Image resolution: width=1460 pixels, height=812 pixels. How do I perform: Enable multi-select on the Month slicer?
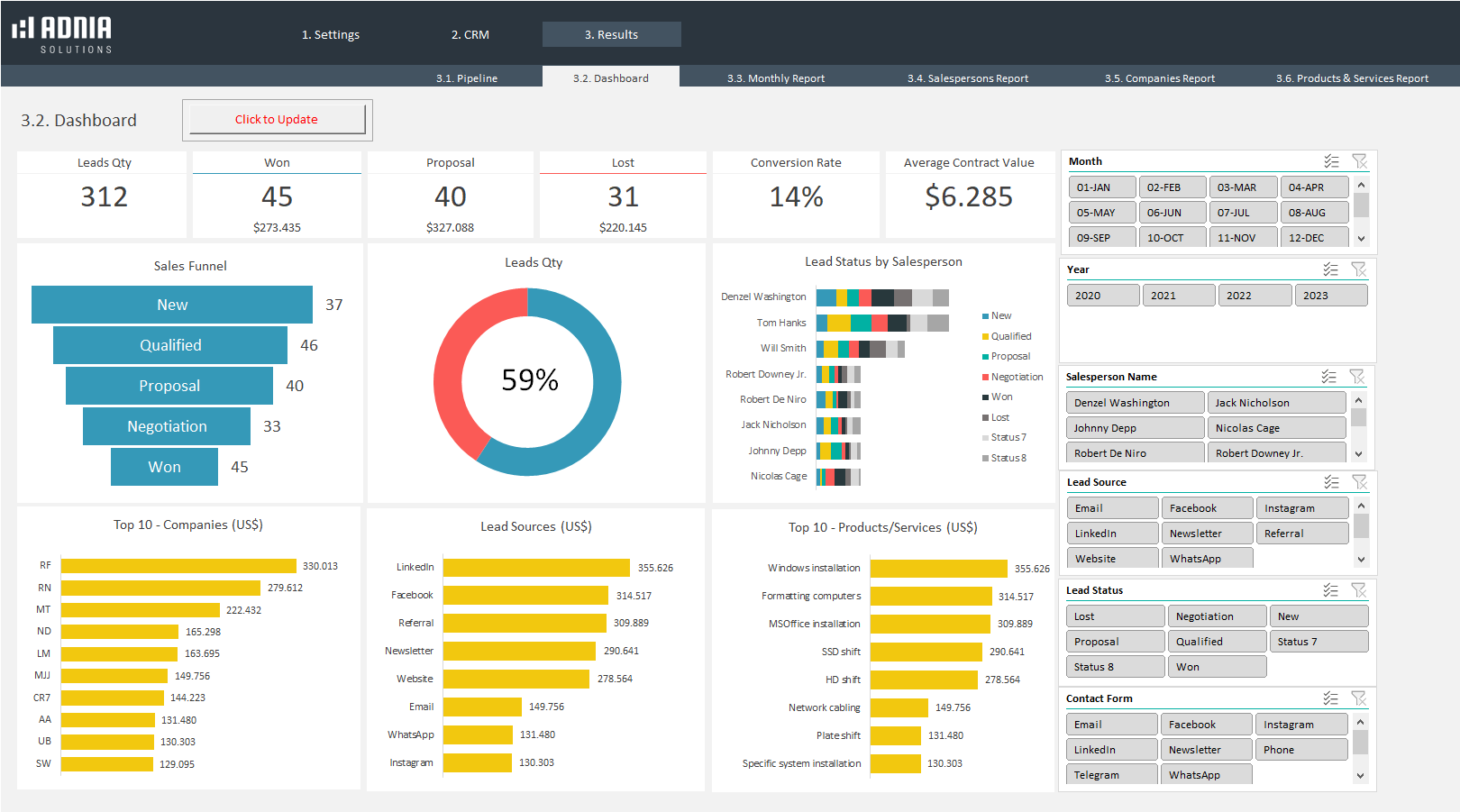click(1331, 161)
